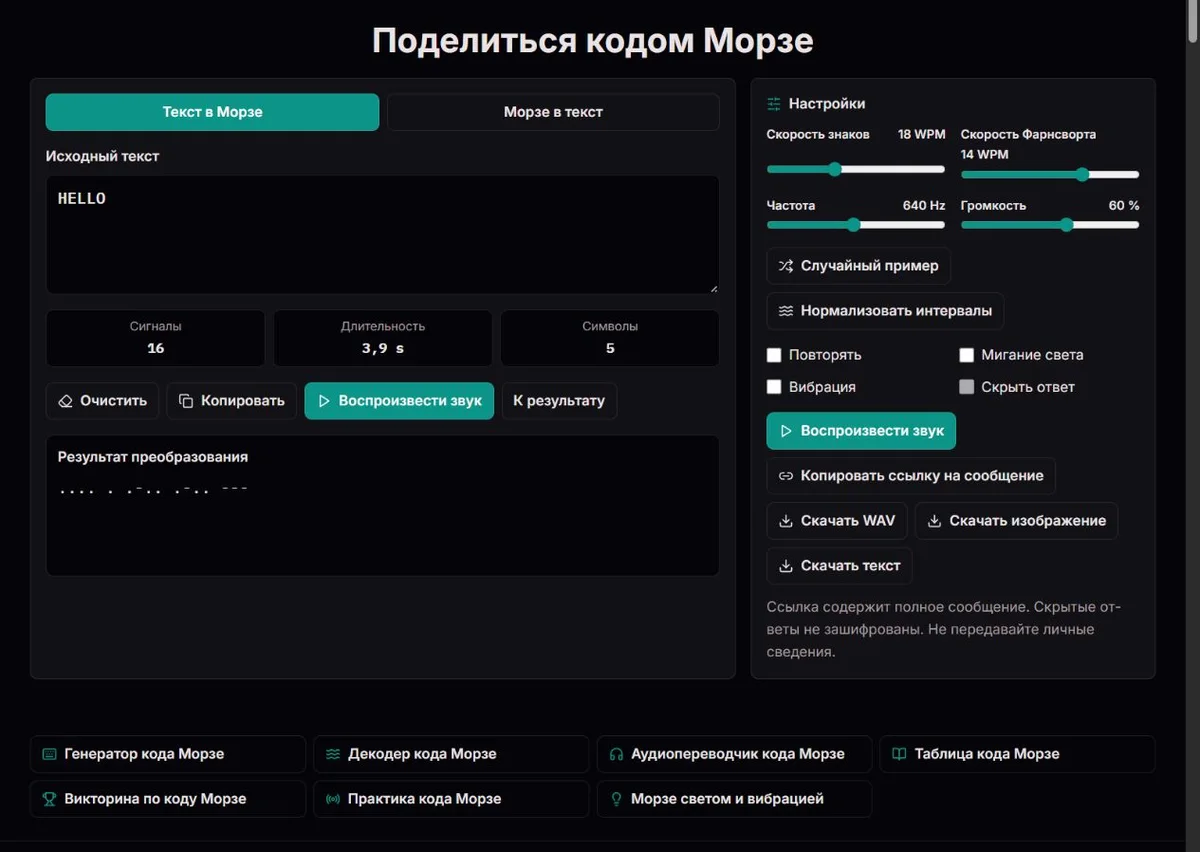Click the 60 % volume value

[x=1124, y=205]
